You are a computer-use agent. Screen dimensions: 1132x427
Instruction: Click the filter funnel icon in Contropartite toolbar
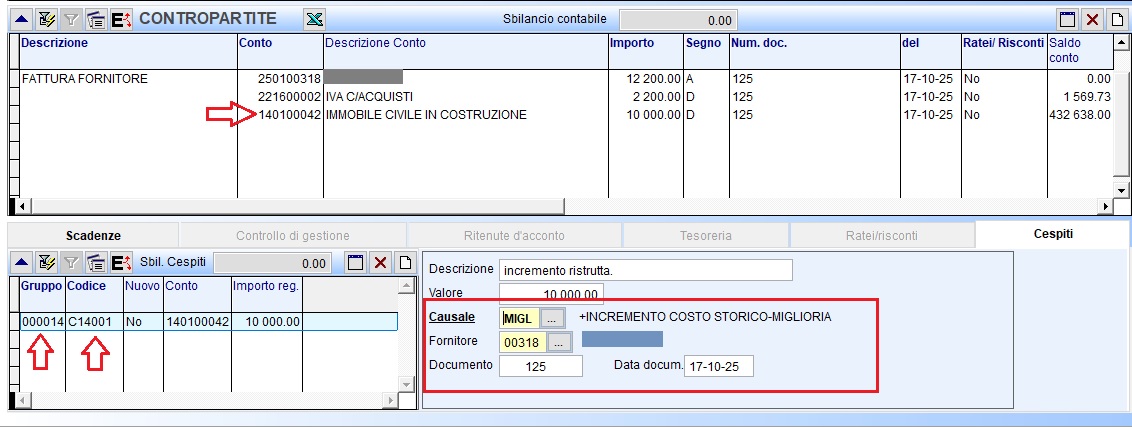(x=71, y=19)
